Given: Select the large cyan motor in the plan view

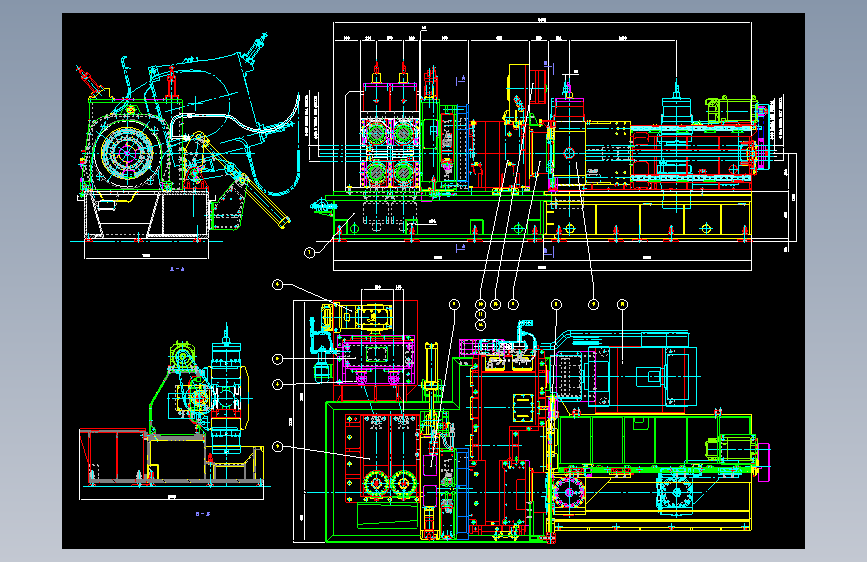Looking at the screenshot, I should coord(641,378).
